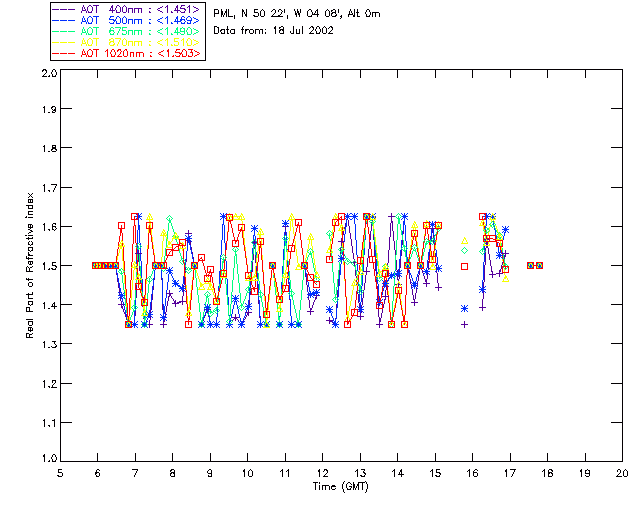Click the 18 x-axis tick label

(548, 473)
